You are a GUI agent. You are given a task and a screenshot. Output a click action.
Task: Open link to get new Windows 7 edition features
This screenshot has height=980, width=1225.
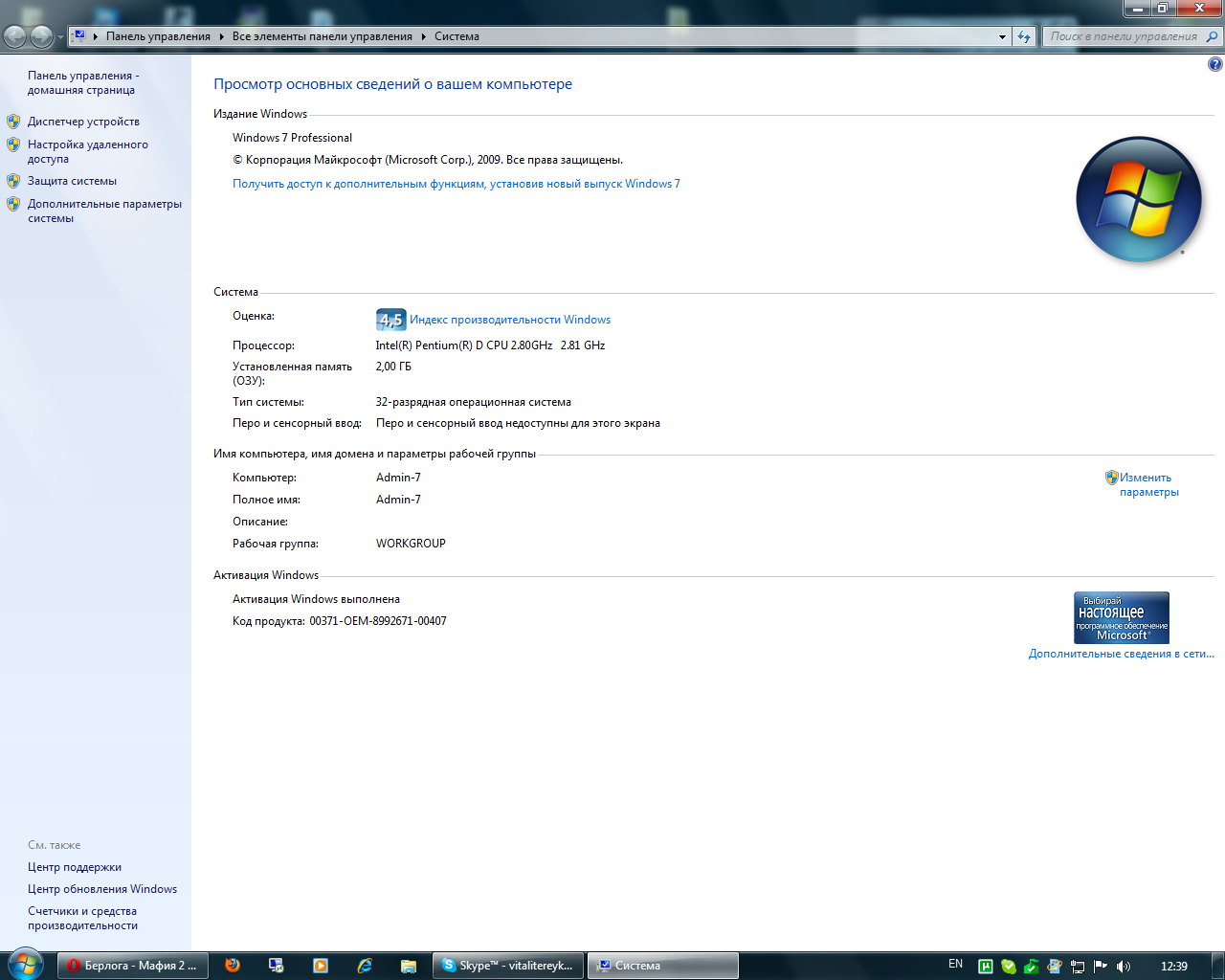click(457, 184)
